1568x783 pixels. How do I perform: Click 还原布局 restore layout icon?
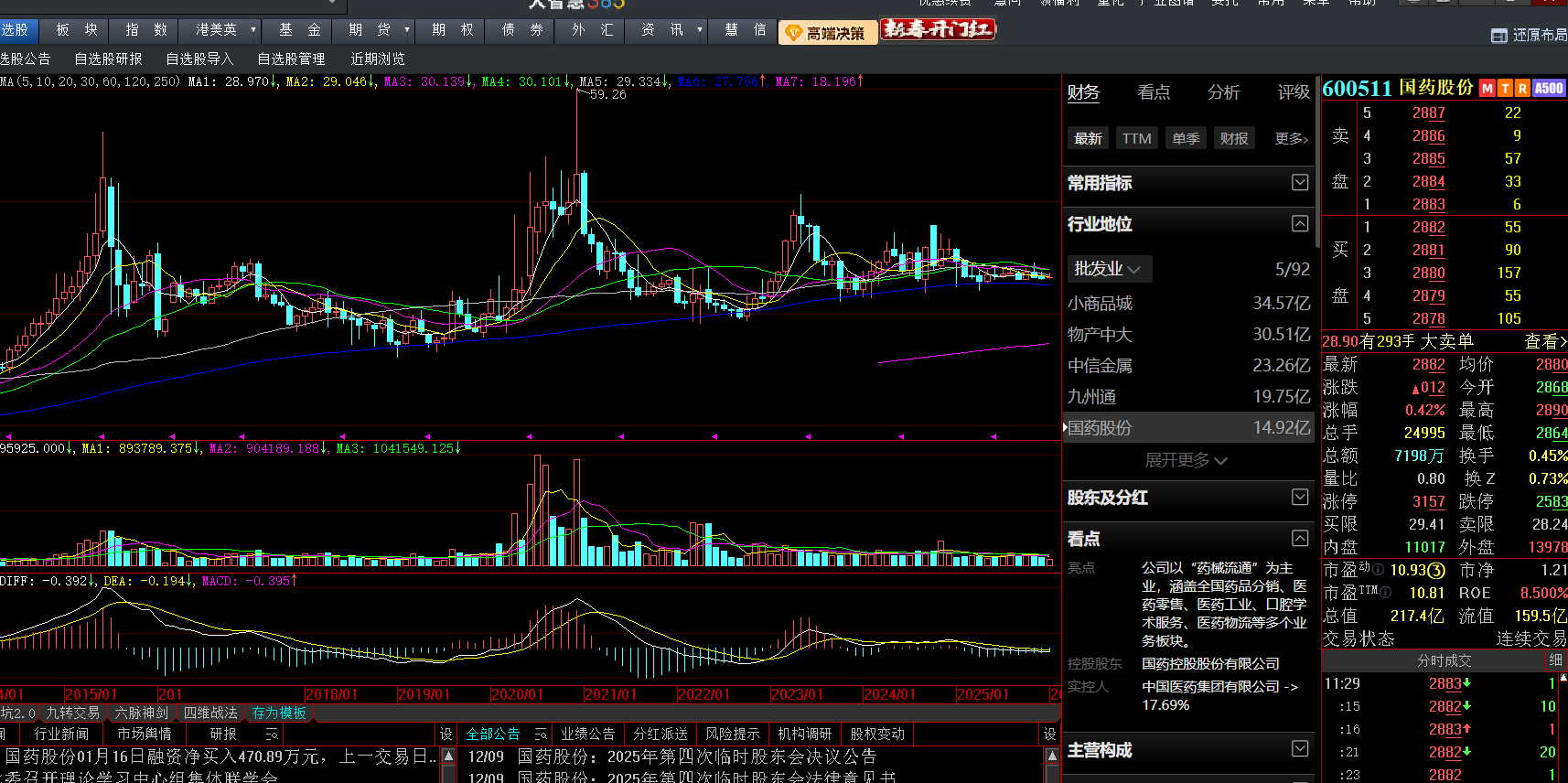tap(1498, 36)
